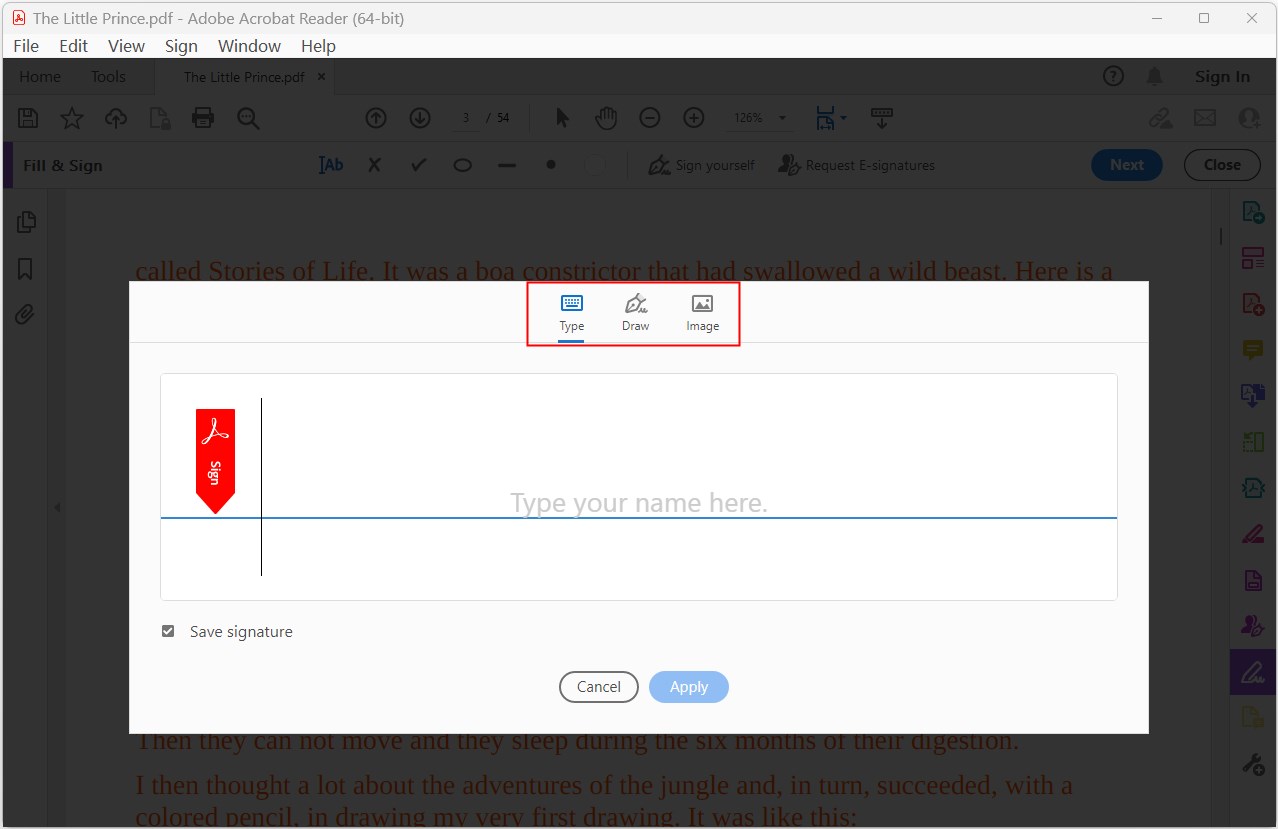Uncheck the Save signature checkbox
The image size is (1278, 829).
[168, 631]
